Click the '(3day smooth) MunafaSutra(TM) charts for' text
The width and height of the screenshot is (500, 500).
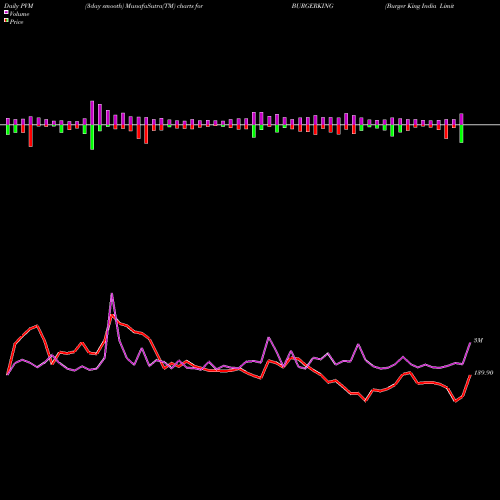(144, 6)
